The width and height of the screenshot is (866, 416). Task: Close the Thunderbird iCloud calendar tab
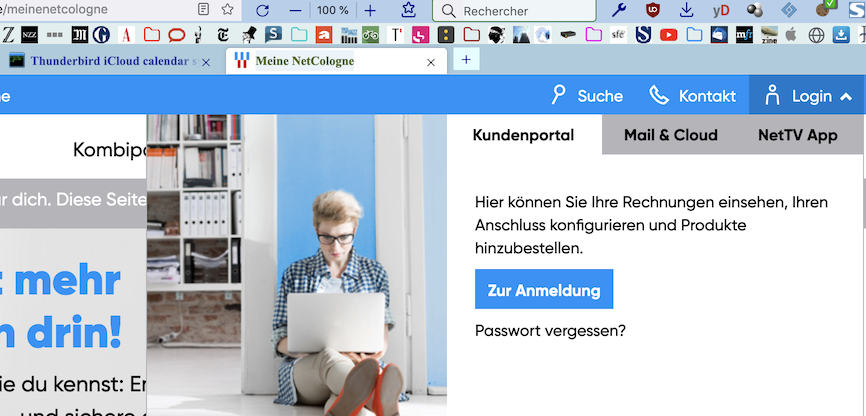[x=206, y=62]
